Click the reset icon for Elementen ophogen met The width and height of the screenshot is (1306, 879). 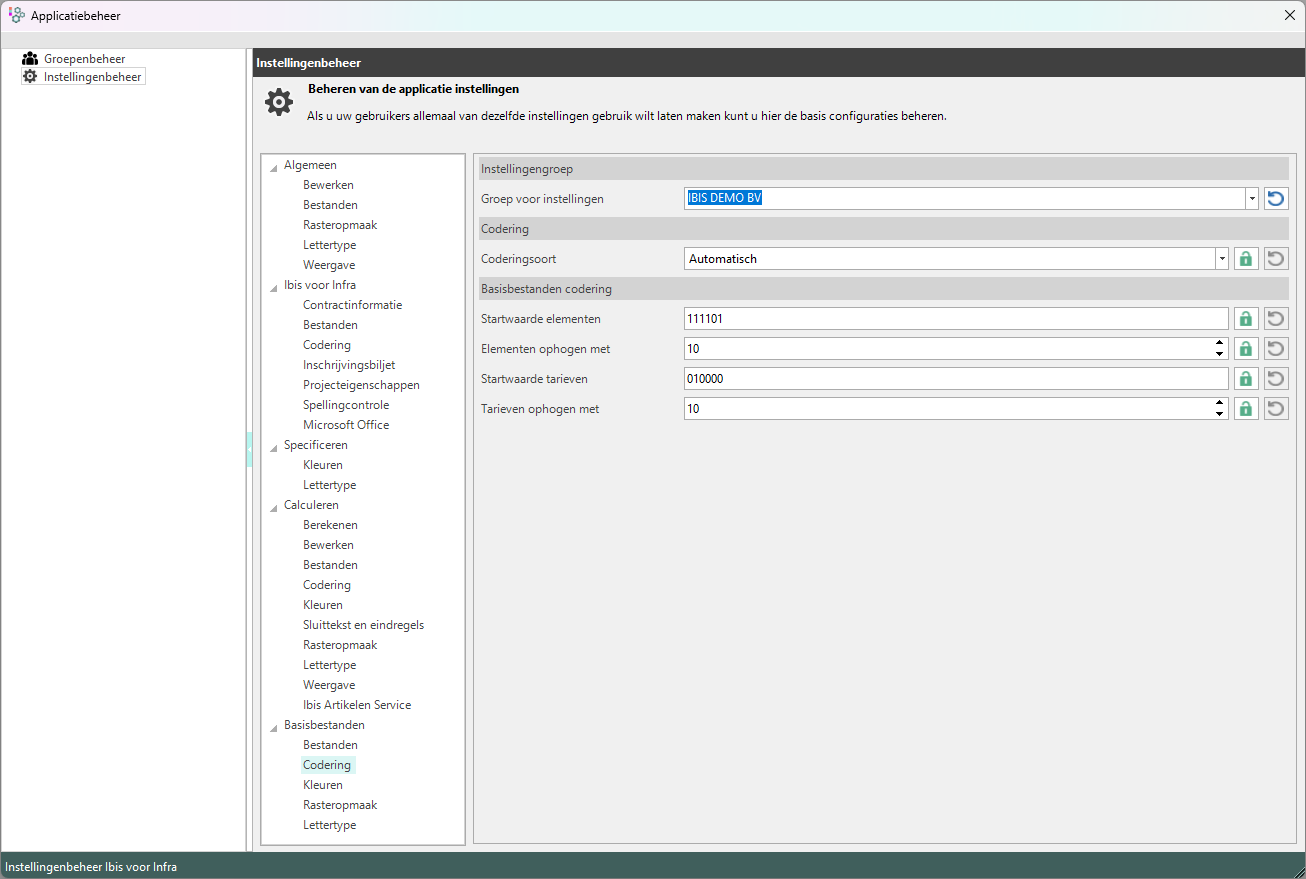point(1275,349)
